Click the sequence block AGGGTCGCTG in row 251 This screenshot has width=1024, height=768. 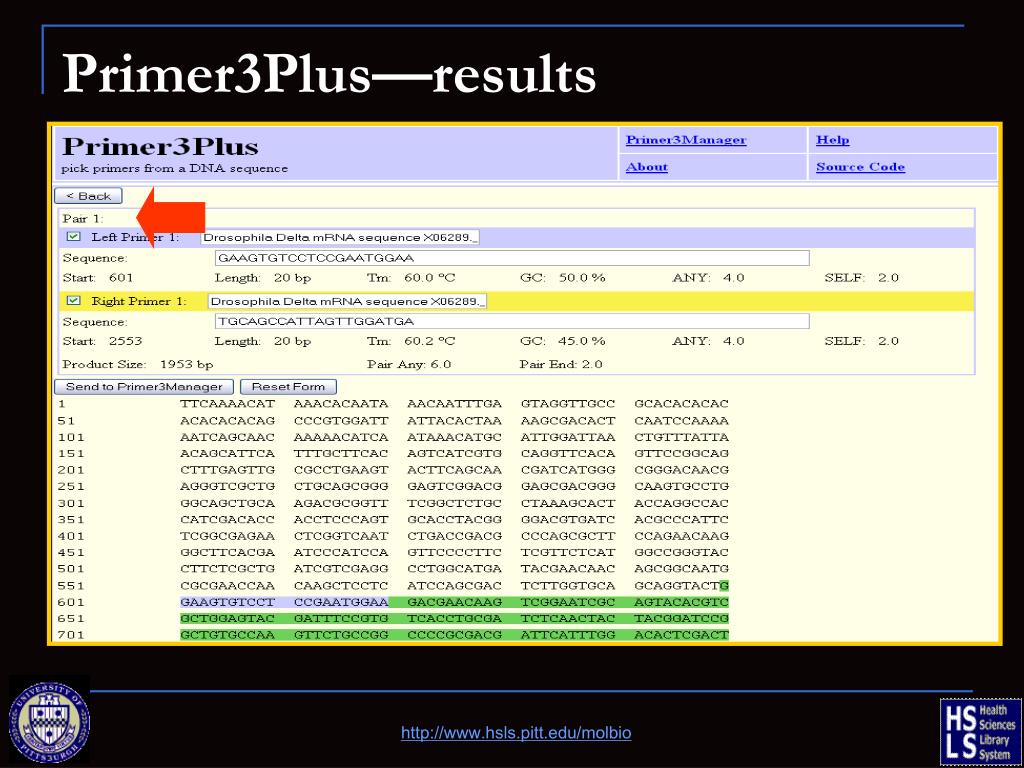coord(227,487)
